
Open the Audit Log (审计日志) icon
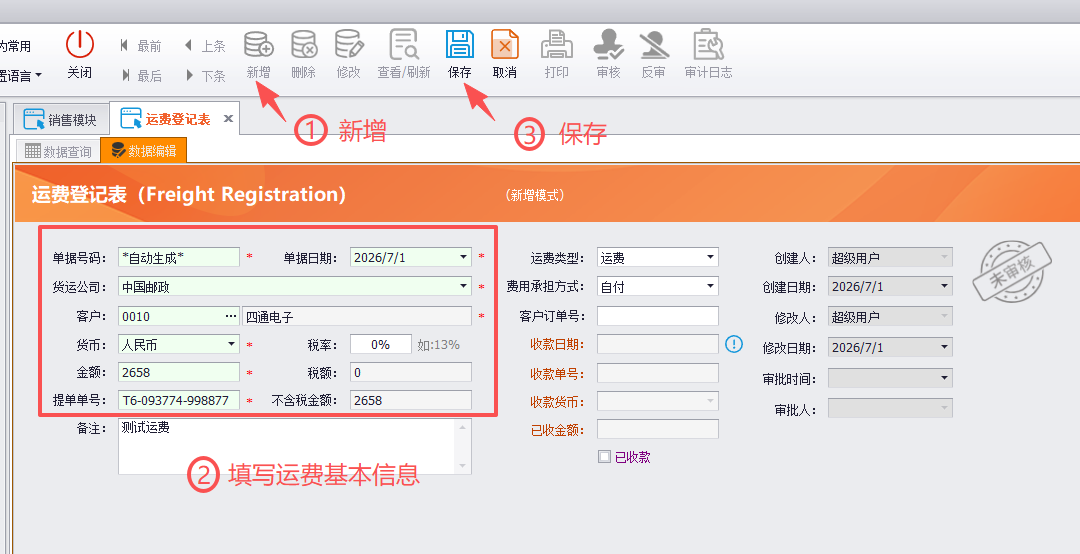tap(708, 44)
